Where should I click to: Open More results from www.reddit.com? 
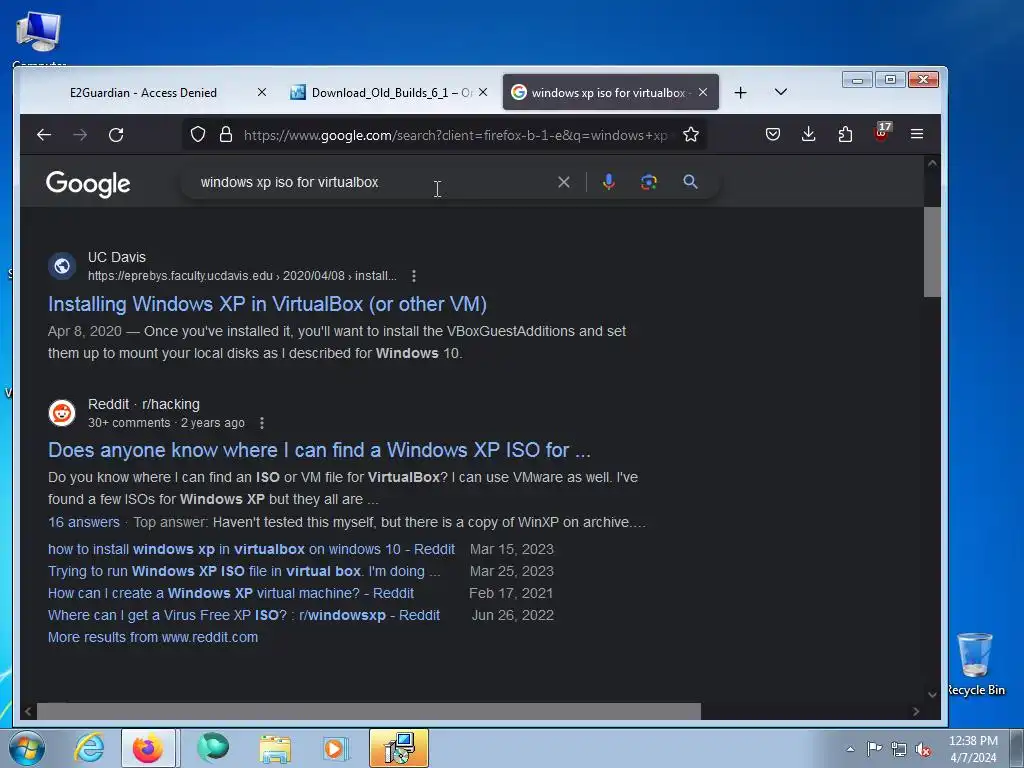pyautogui.click(x=153, y=637)
